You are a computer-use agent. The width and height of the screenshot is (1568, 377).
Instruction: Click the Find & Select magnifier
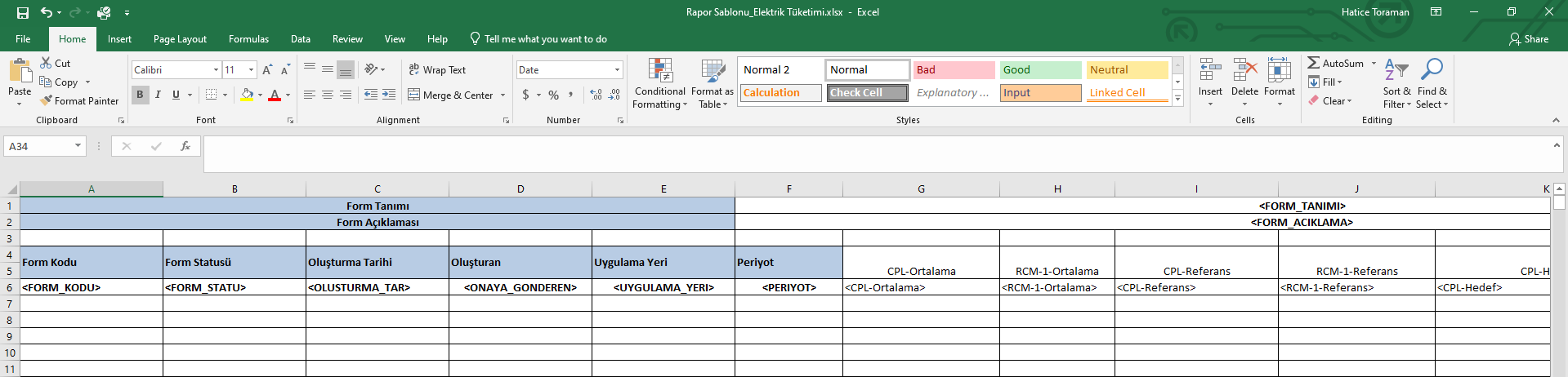click(x=1432, y=70)
